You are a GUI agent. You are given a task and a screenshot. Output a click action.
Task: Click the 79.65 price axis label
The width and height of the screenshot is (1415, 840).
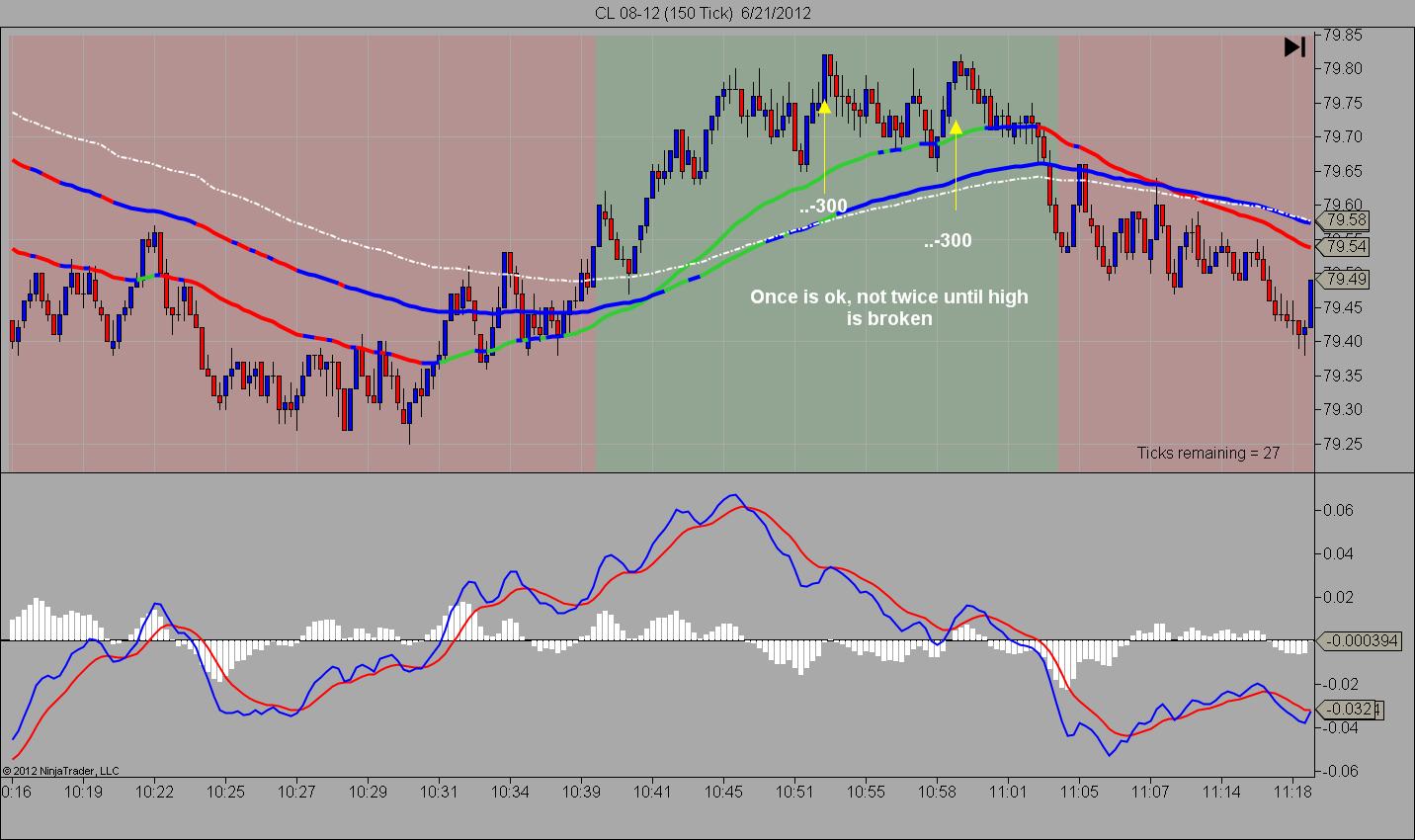pyautogui.click(x=1343, y=171)
